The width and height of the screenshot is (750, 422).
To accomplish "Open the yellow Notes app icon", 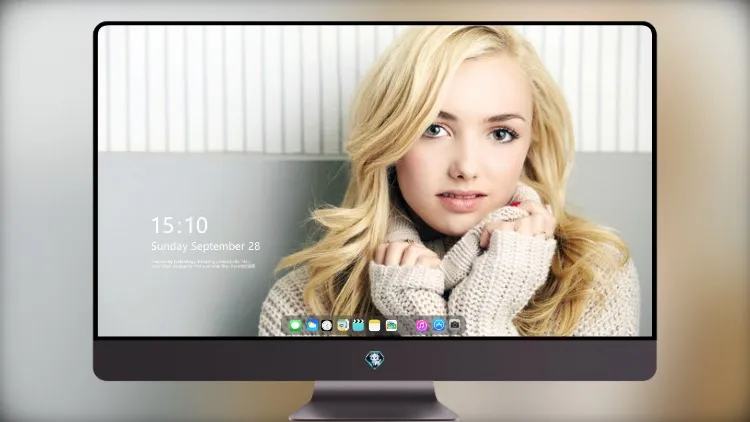I will [x=375, y=326].
